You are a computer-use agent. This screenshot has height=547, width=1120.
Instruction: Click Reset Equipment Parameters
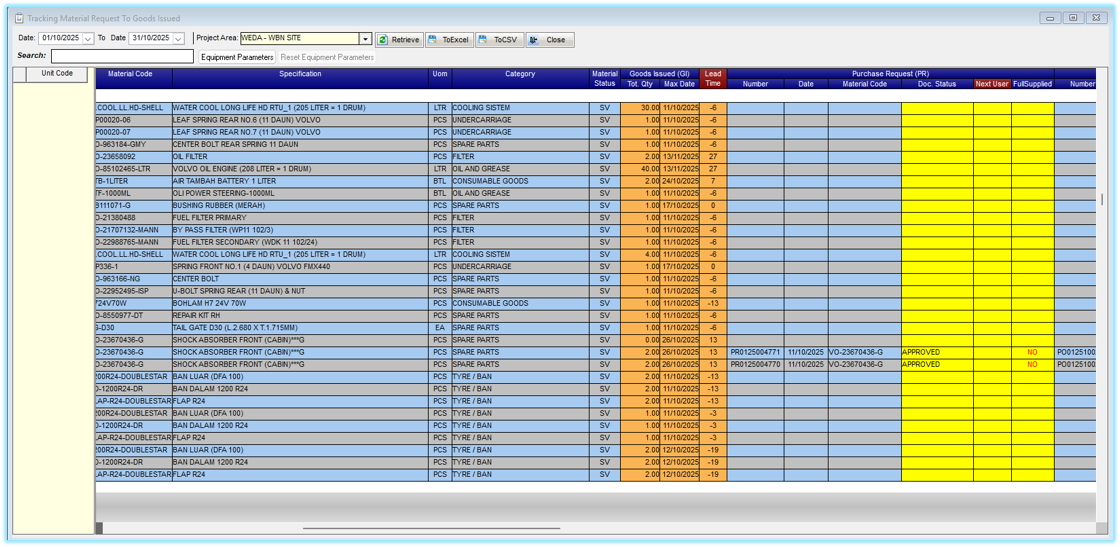pos(326,57)
